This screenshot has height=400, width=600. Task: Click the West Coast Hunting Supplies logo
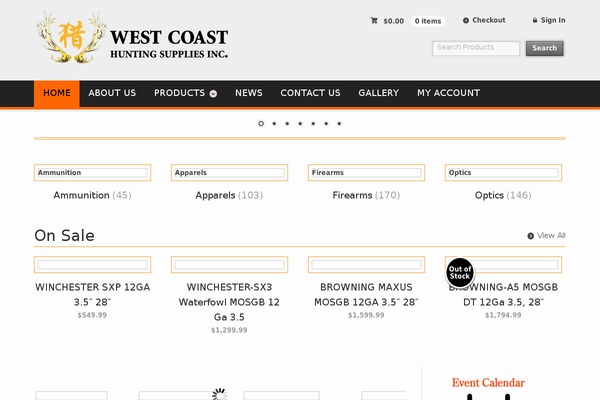[x=132, y=37]
